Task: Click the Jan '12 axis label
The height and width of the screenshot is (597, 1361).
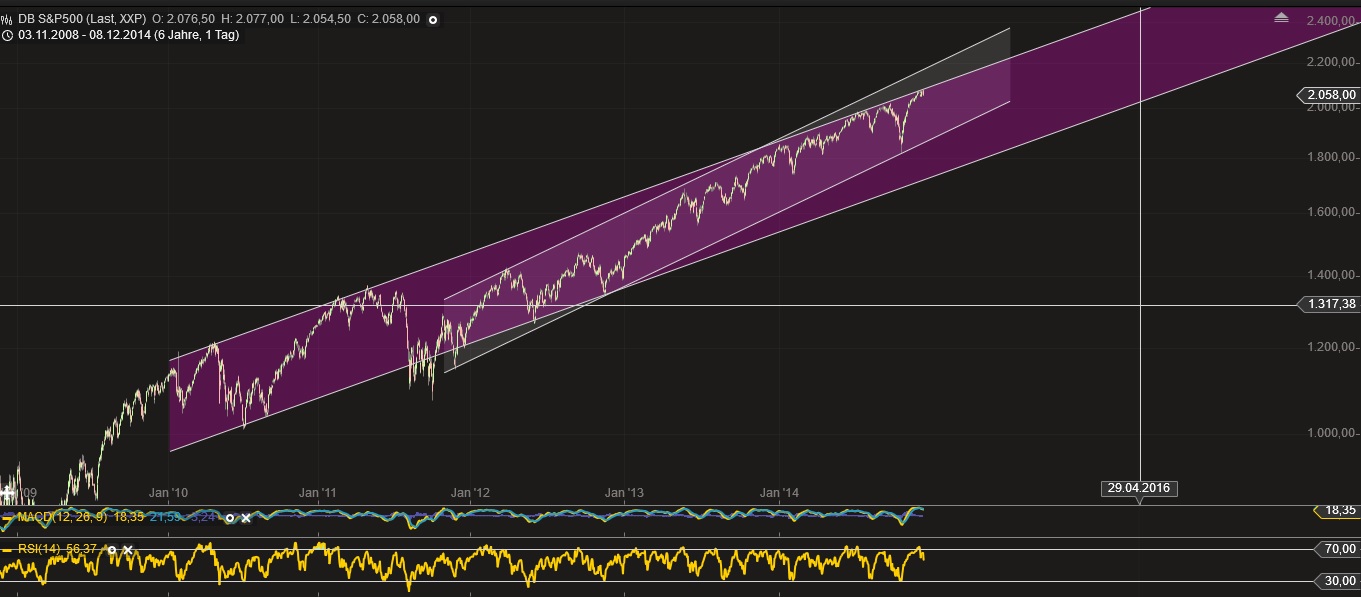Action: point(470,492)
